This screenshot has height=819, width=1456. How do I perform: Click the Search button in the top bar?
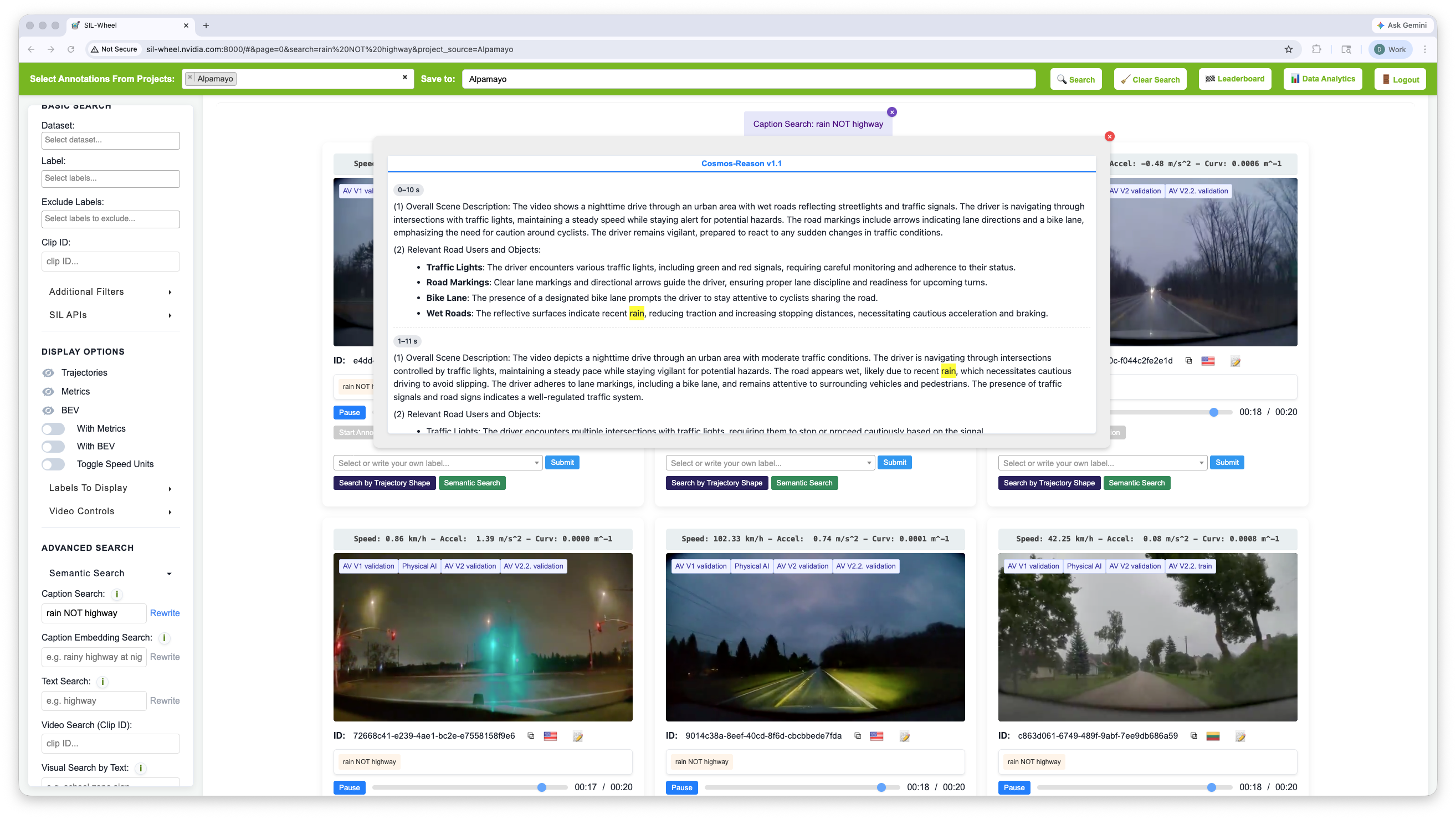1075,79
